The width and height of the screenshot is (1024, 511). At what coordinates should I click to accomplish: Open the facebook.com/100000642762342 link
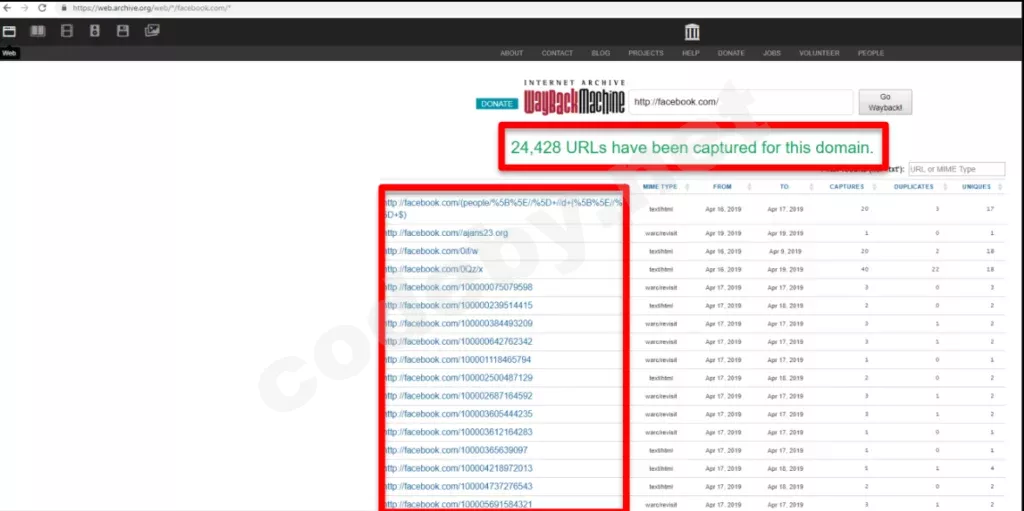(458, 342)
